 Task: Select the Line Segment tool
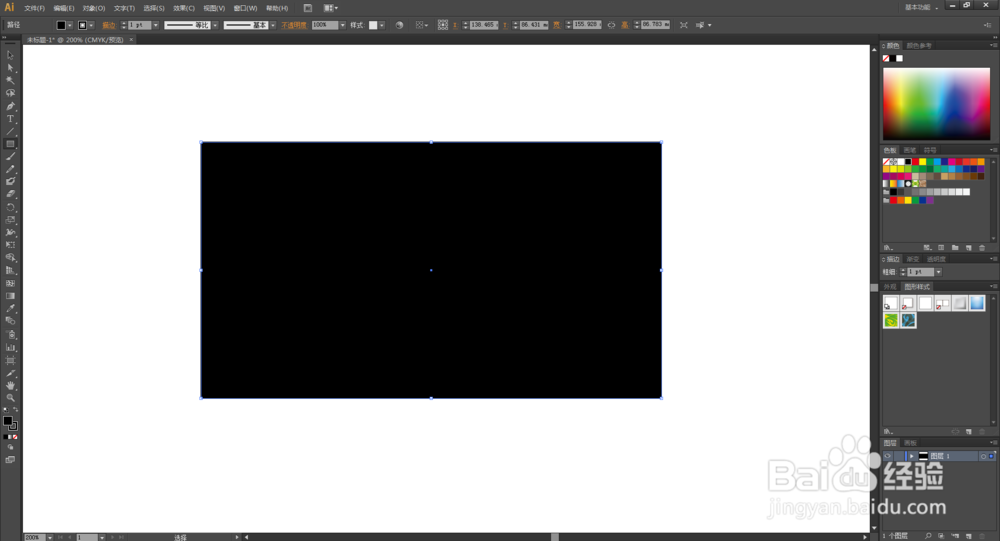pos(10,131)
